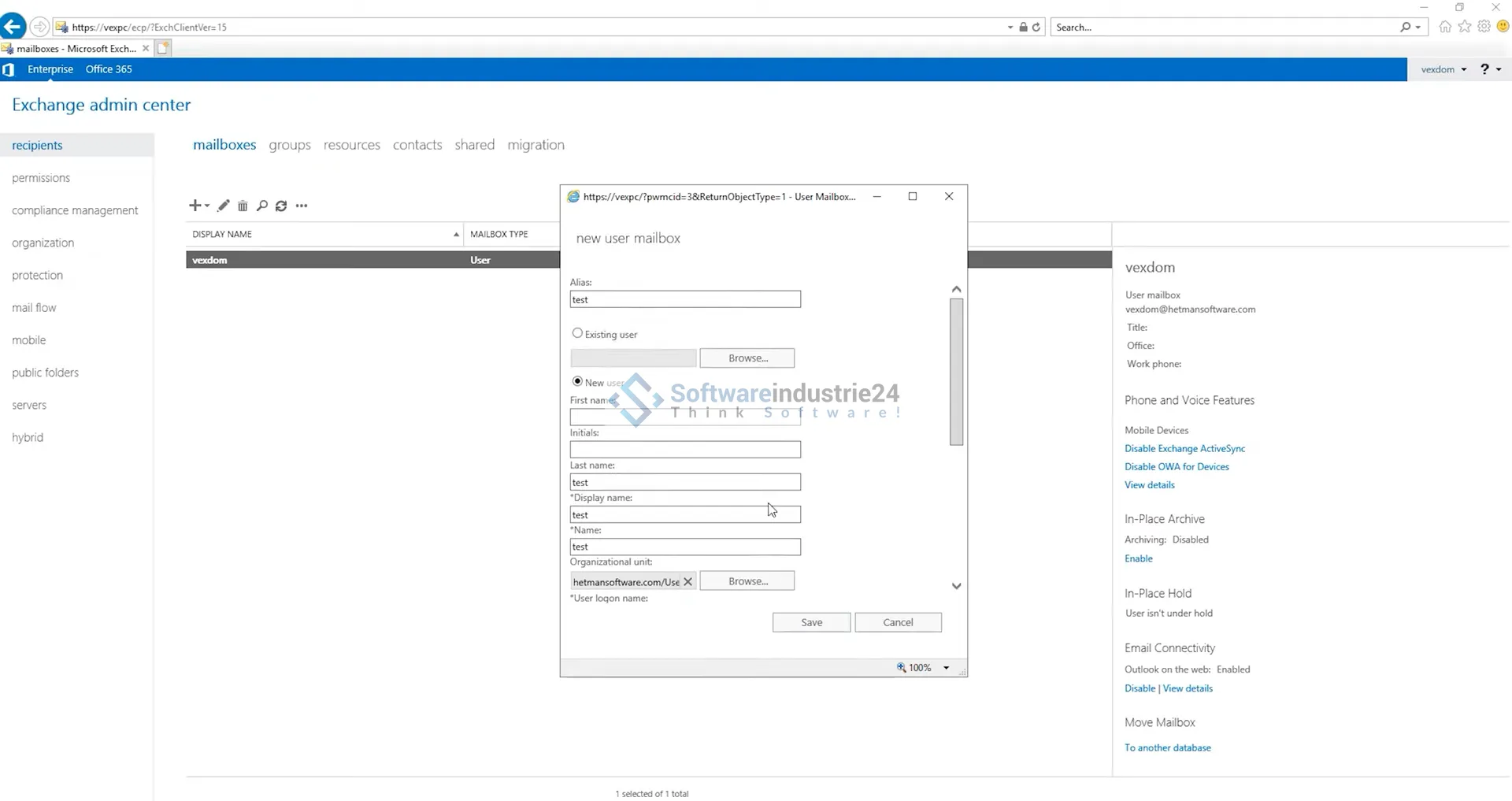Open mail flow in left navigation
This screenshot has width=1512, height=801.
(x=34, y=308)
